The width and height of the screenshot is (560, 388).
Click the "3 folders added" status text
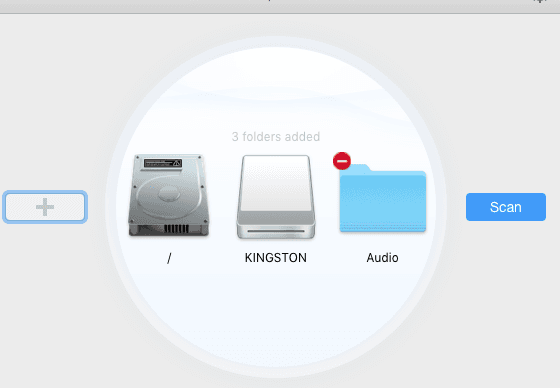click(x=276, y=136)
